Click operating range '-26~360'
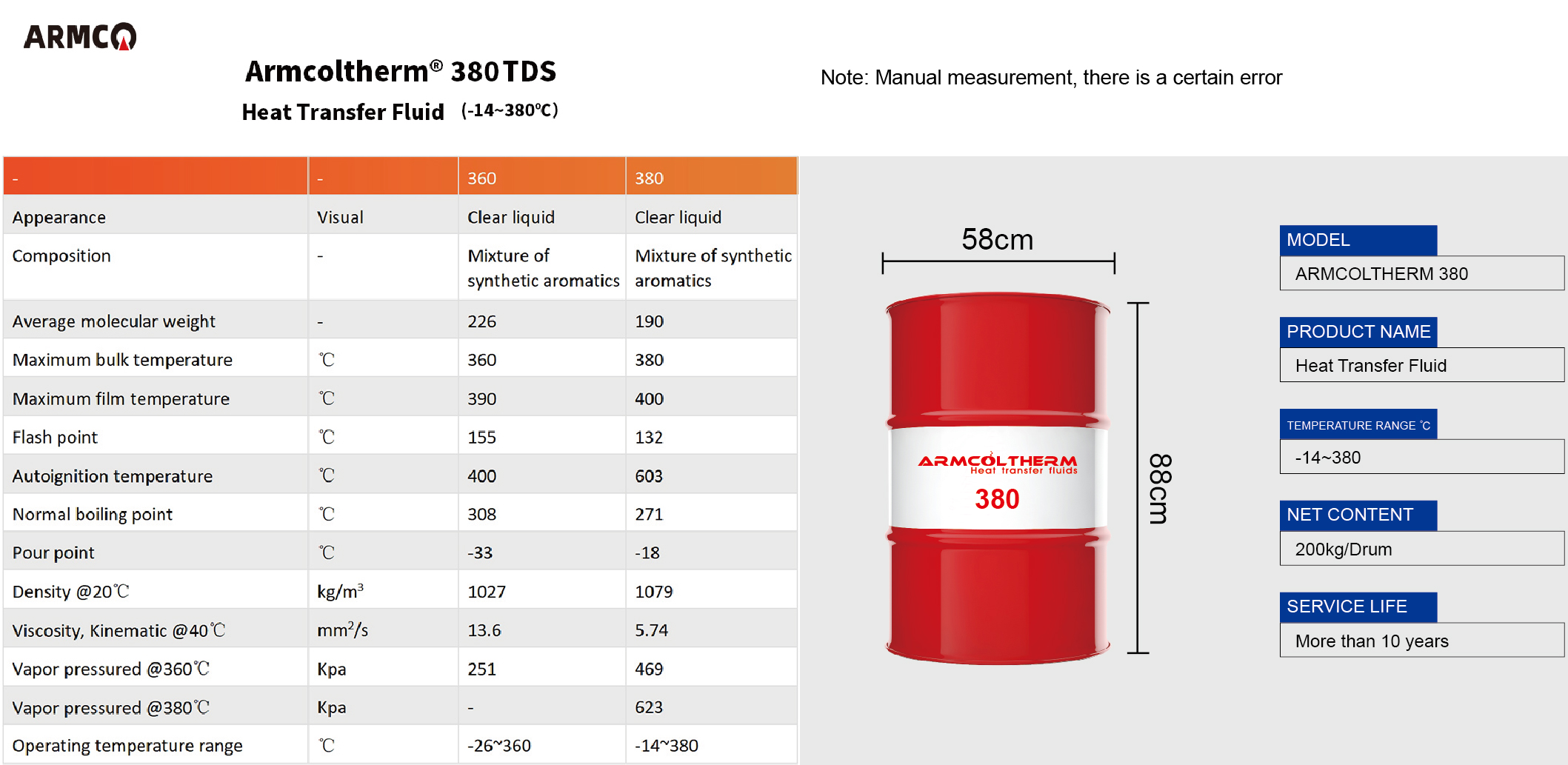This screenshot has height=765, width=1568. 499,746
